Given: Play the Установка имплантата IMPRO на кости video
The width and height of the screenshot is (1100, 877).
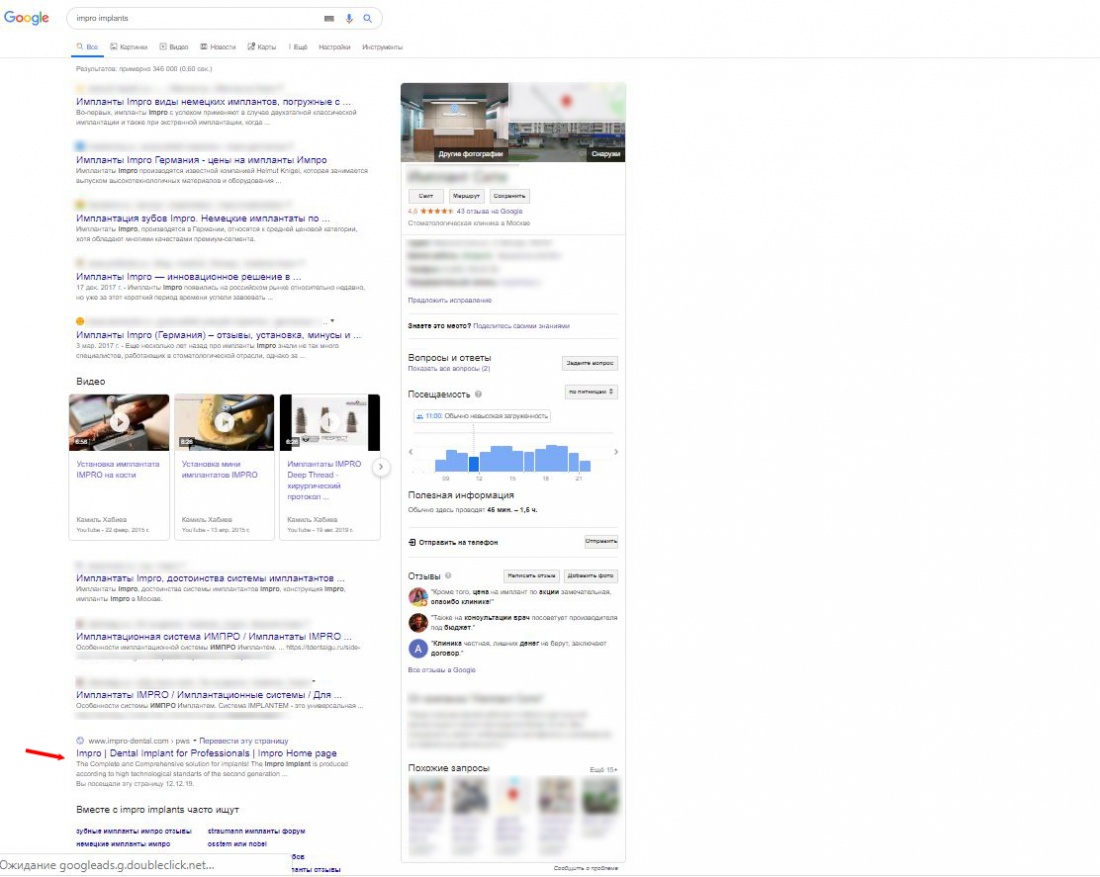Looking at the screenshot, I should click(x=119, y=422).
